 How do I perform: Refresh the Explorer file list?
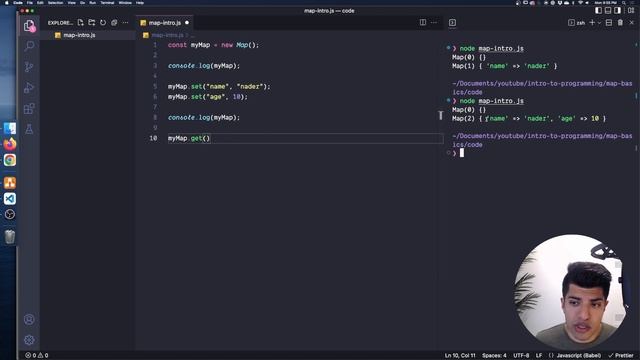[103, 22]
